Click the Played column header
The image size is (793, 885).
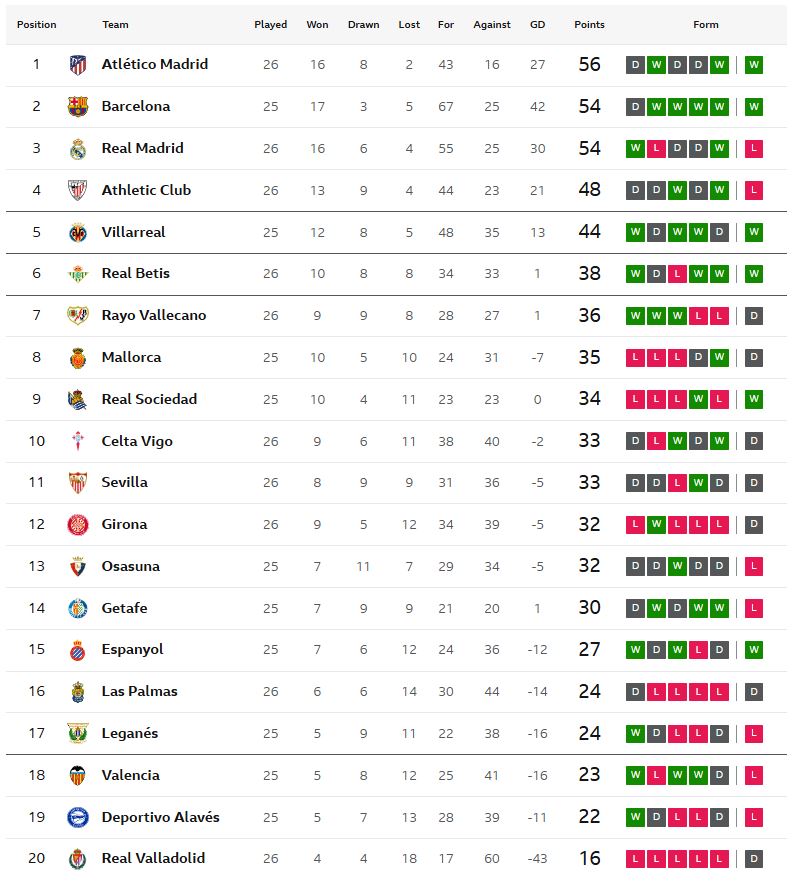(270, 25)
